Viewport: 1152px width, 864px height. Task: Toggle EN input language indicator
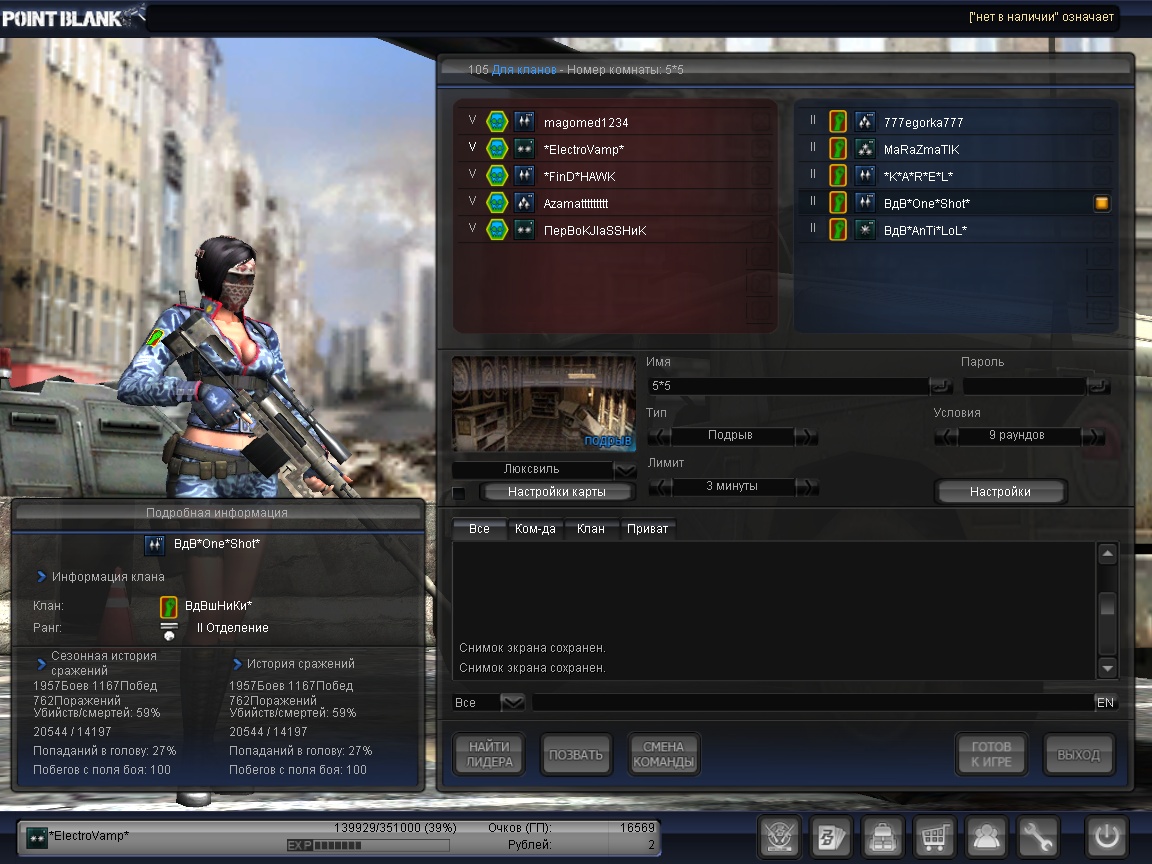click(1105, 702)
